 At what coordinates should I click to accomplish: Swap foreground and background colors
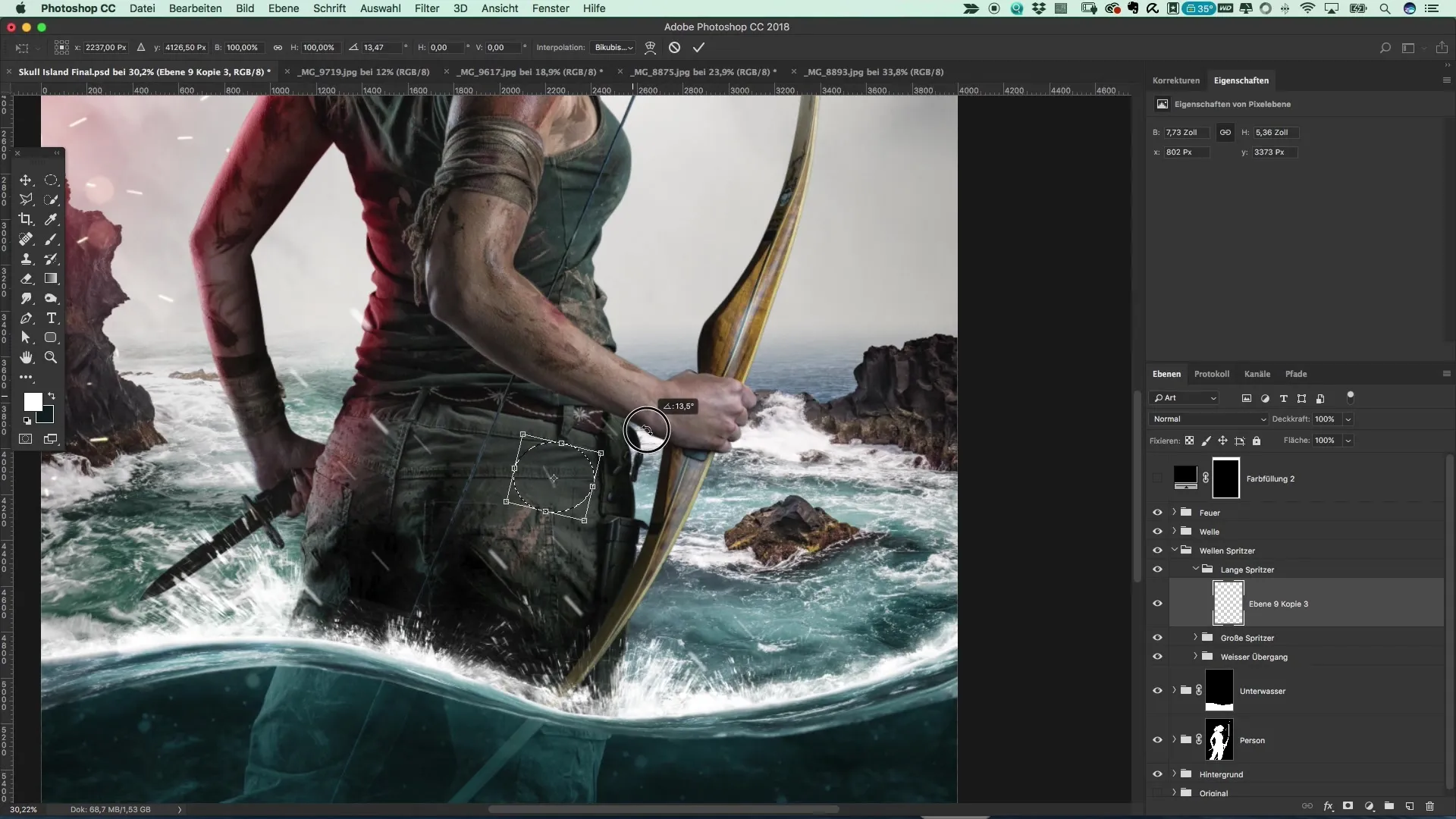coord(52,396)
